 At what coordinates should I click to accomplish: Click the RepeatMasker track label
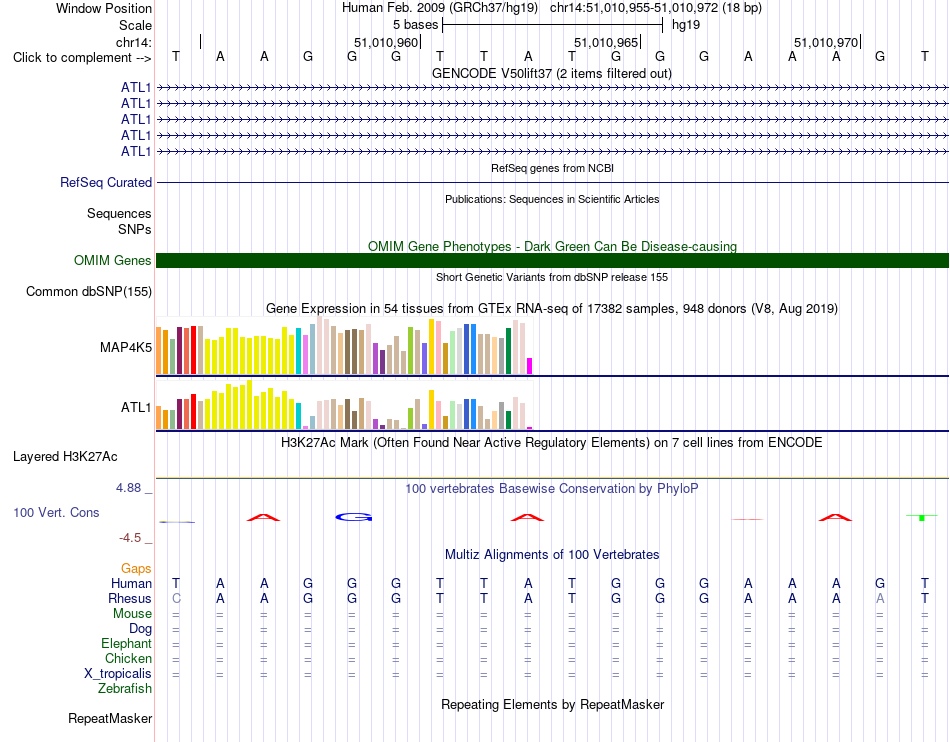pyautogui.click(x=110, y=718)
